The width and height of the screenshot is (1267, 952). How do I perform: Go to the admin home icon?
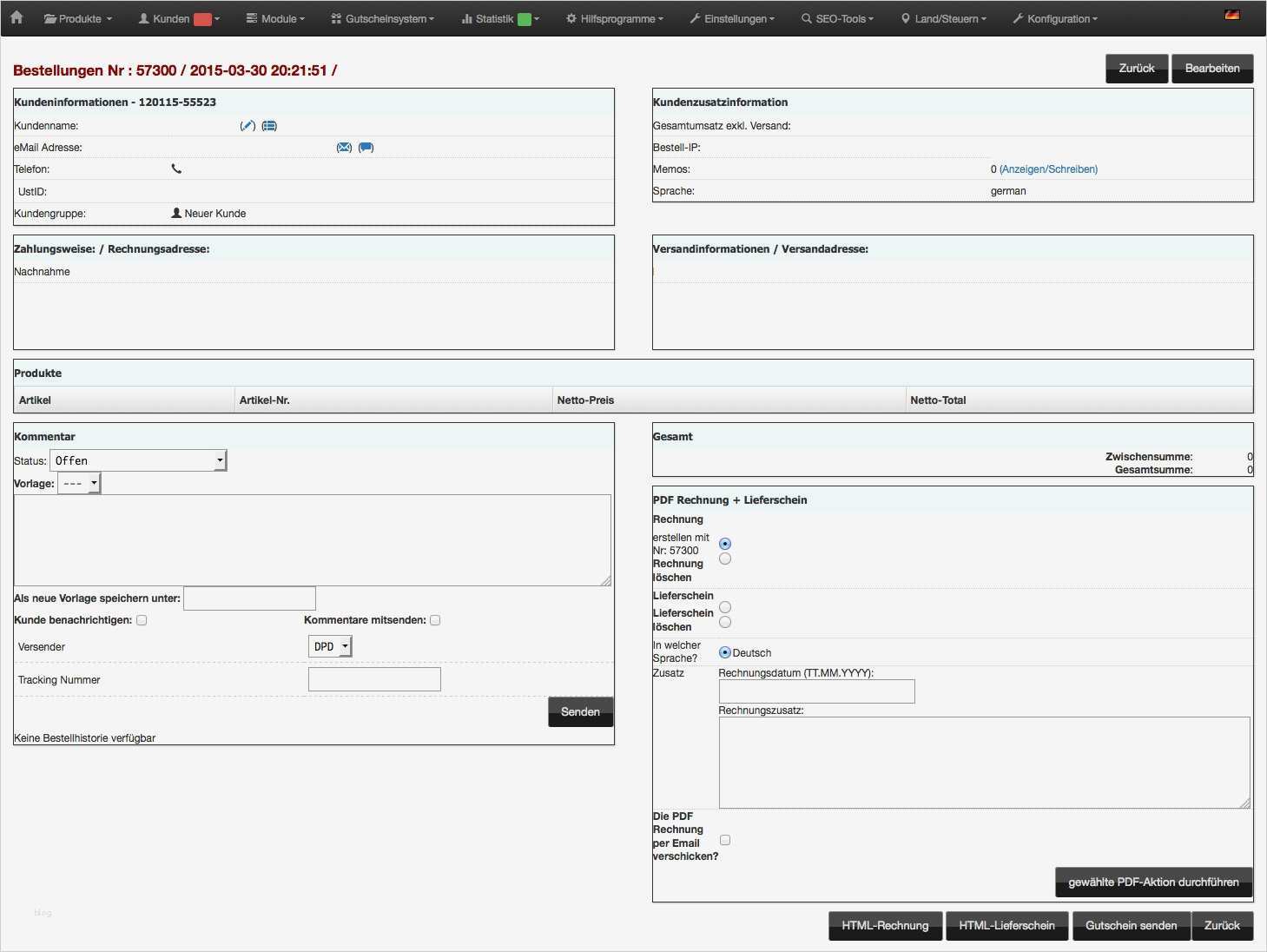pyautogui.click(x=16, y=17)
